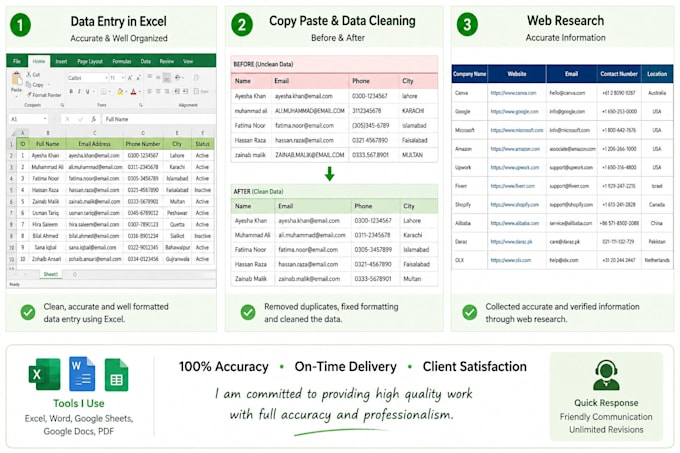
Task: Open the https://www.microsoft.com link
Action: (x=517, y=130)
